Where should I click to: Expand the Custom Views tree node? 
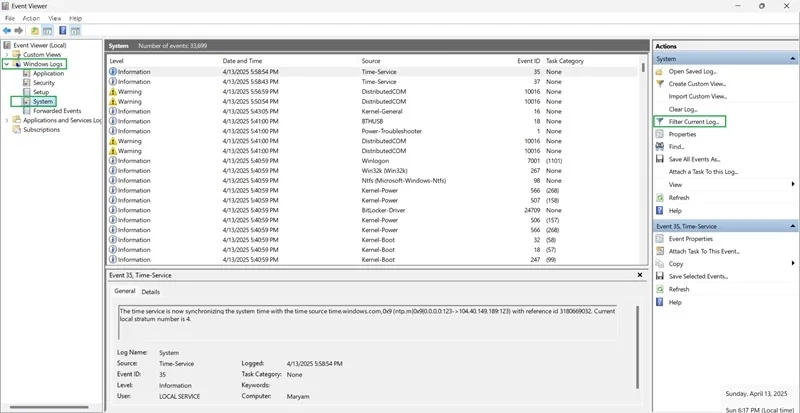pyautogui.click(x=7, y=55)
